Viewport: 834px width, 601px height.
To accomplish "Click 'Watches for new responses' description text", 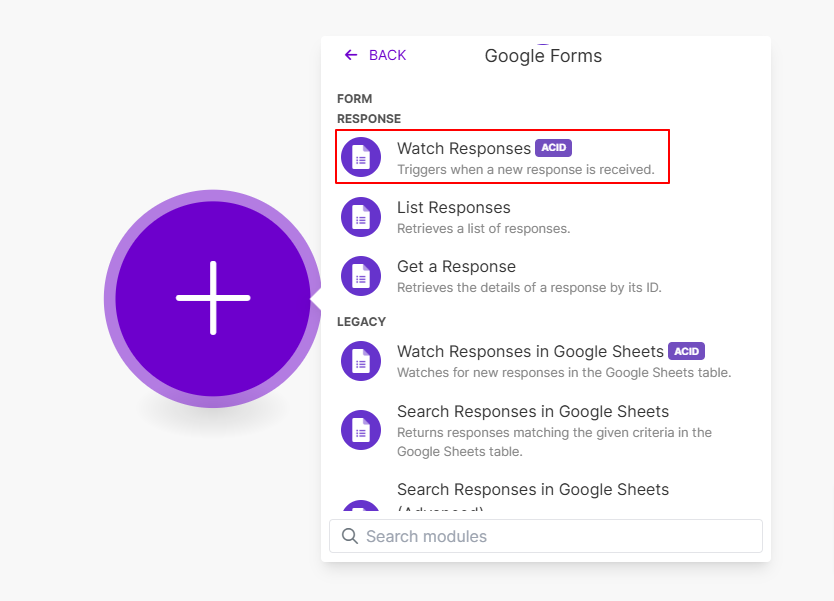I will click(564, 373).
